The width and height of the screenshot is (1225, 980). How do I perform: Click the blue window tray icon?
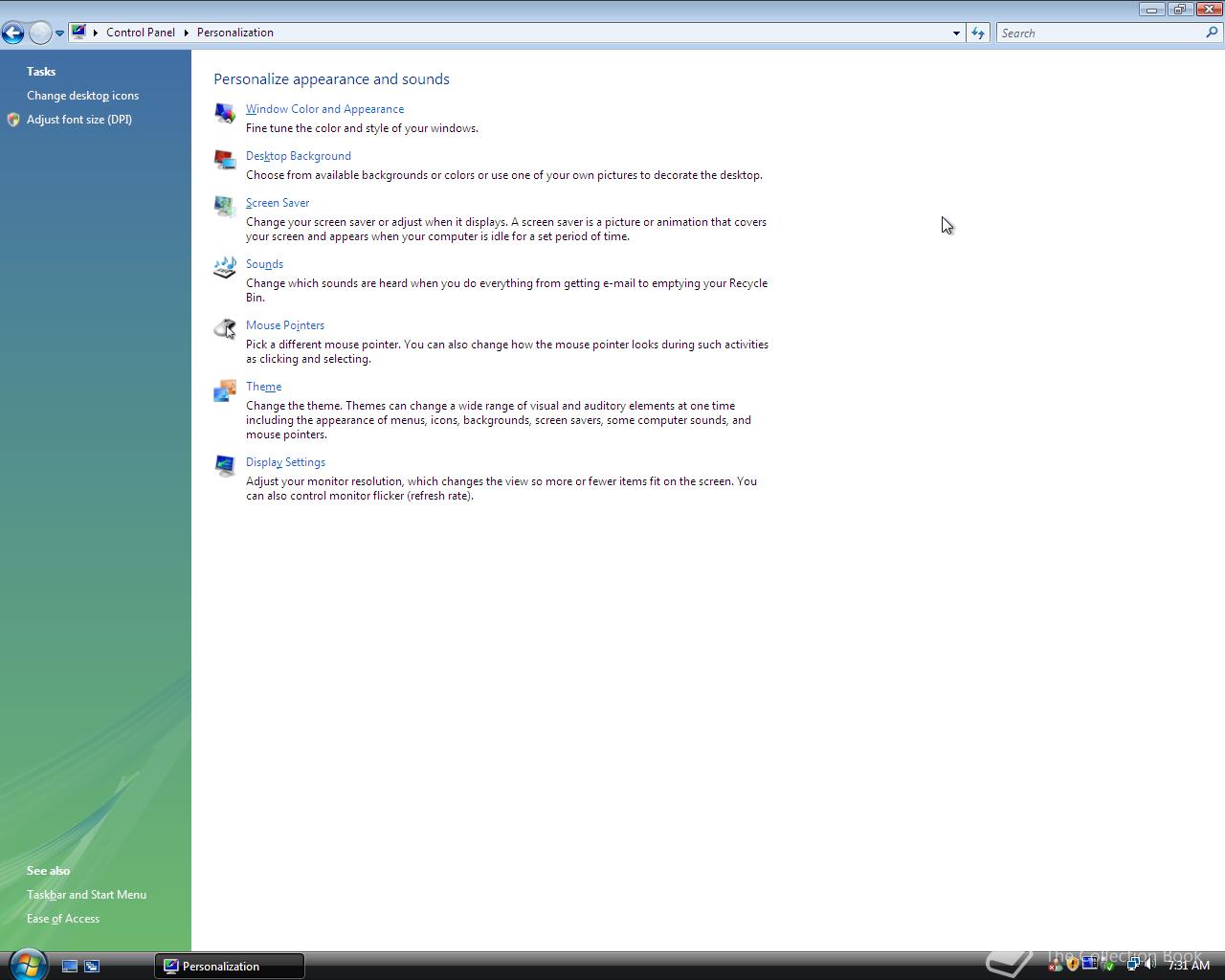point(1089,963)
